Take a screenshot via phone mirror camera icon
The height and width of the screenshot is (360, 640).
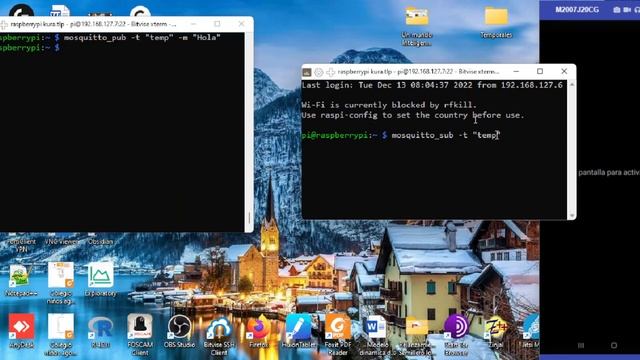tap(616, 9)
